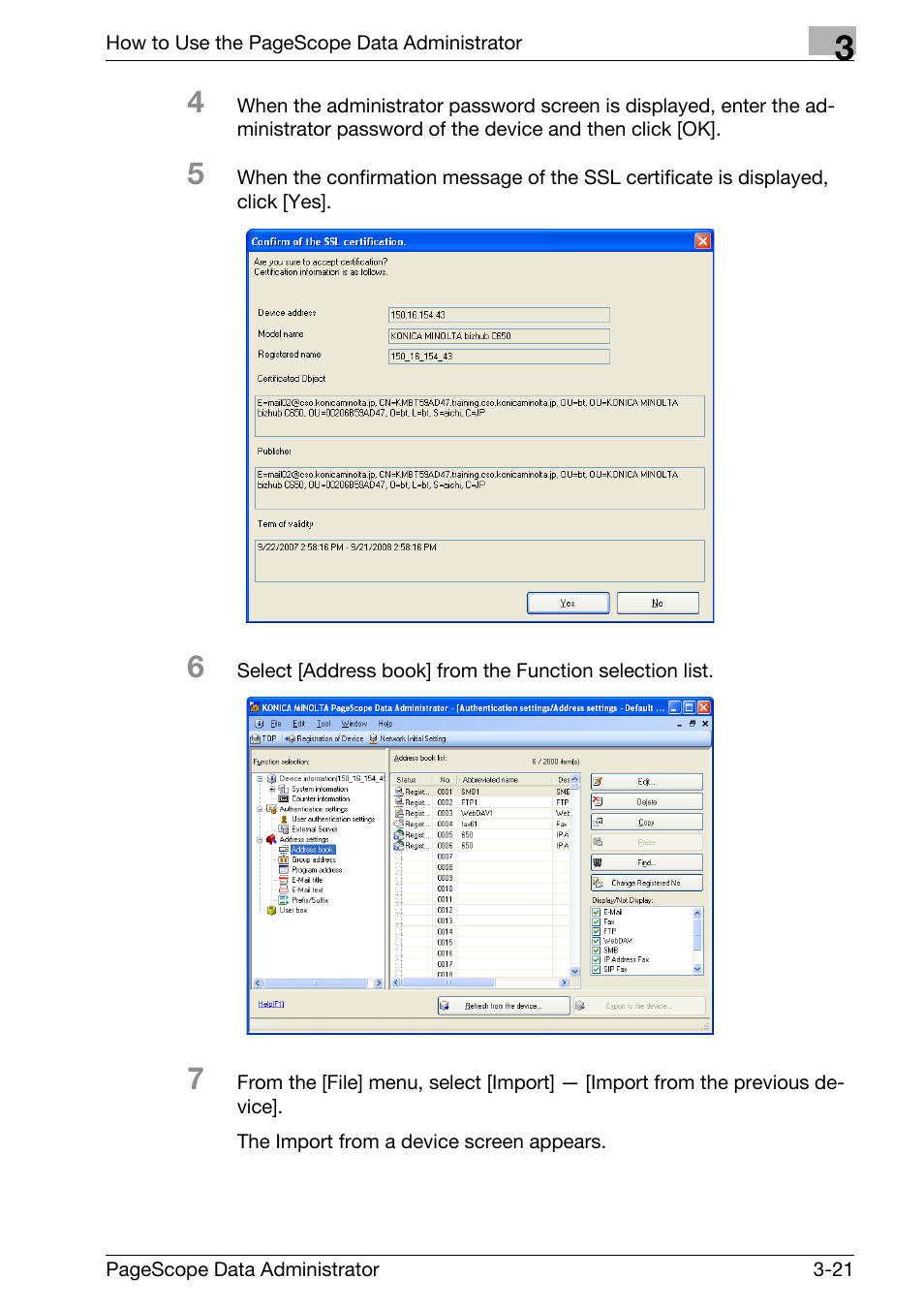Click the Function selection horizontal scrollbar
This screenshot has width=924, height=1310.
pos(319,982)
